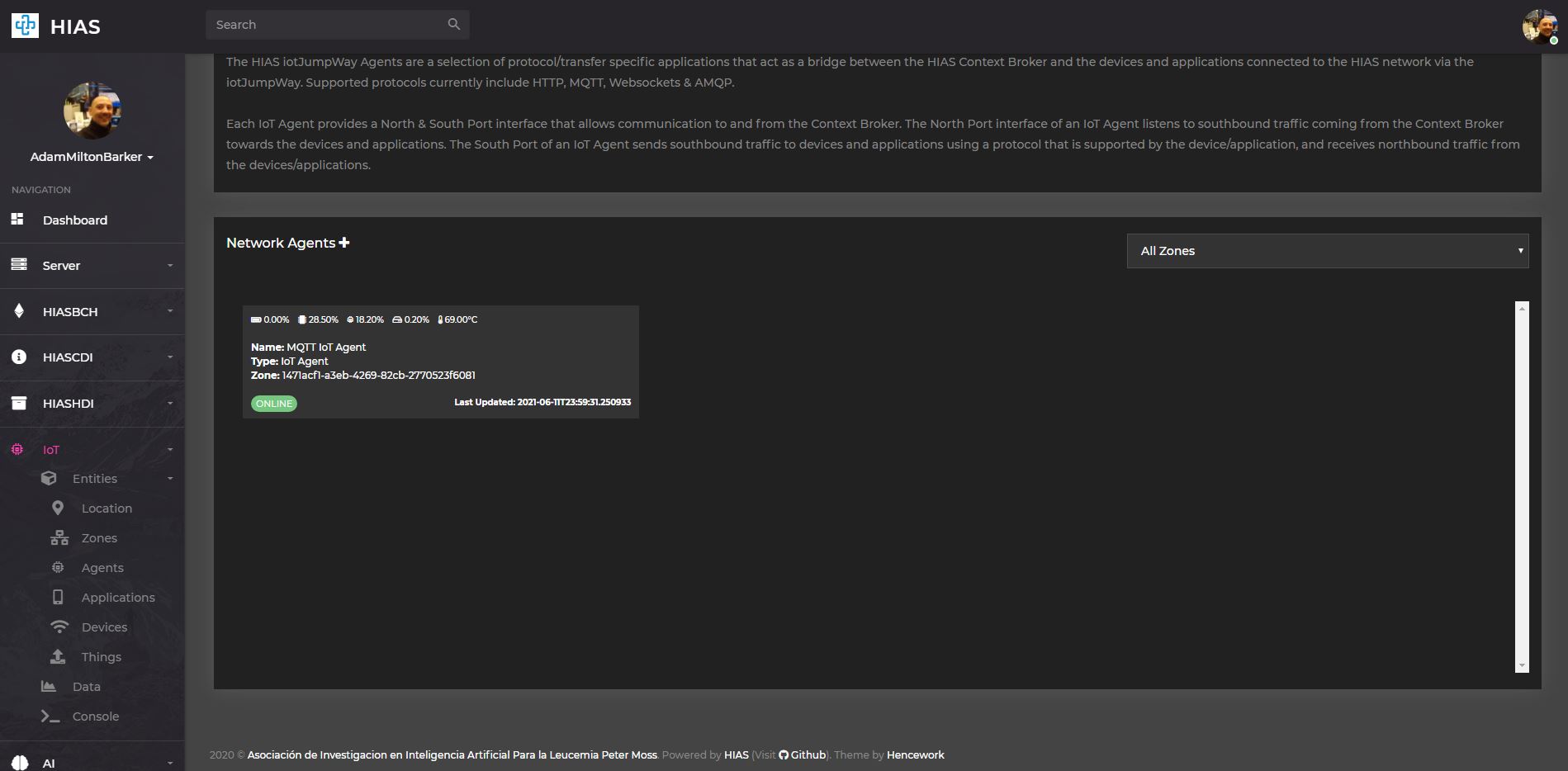The width and height of the screenshot is (1568, 771).
Task: Open the All Zones dropdown
Action: pos(1328,251)
